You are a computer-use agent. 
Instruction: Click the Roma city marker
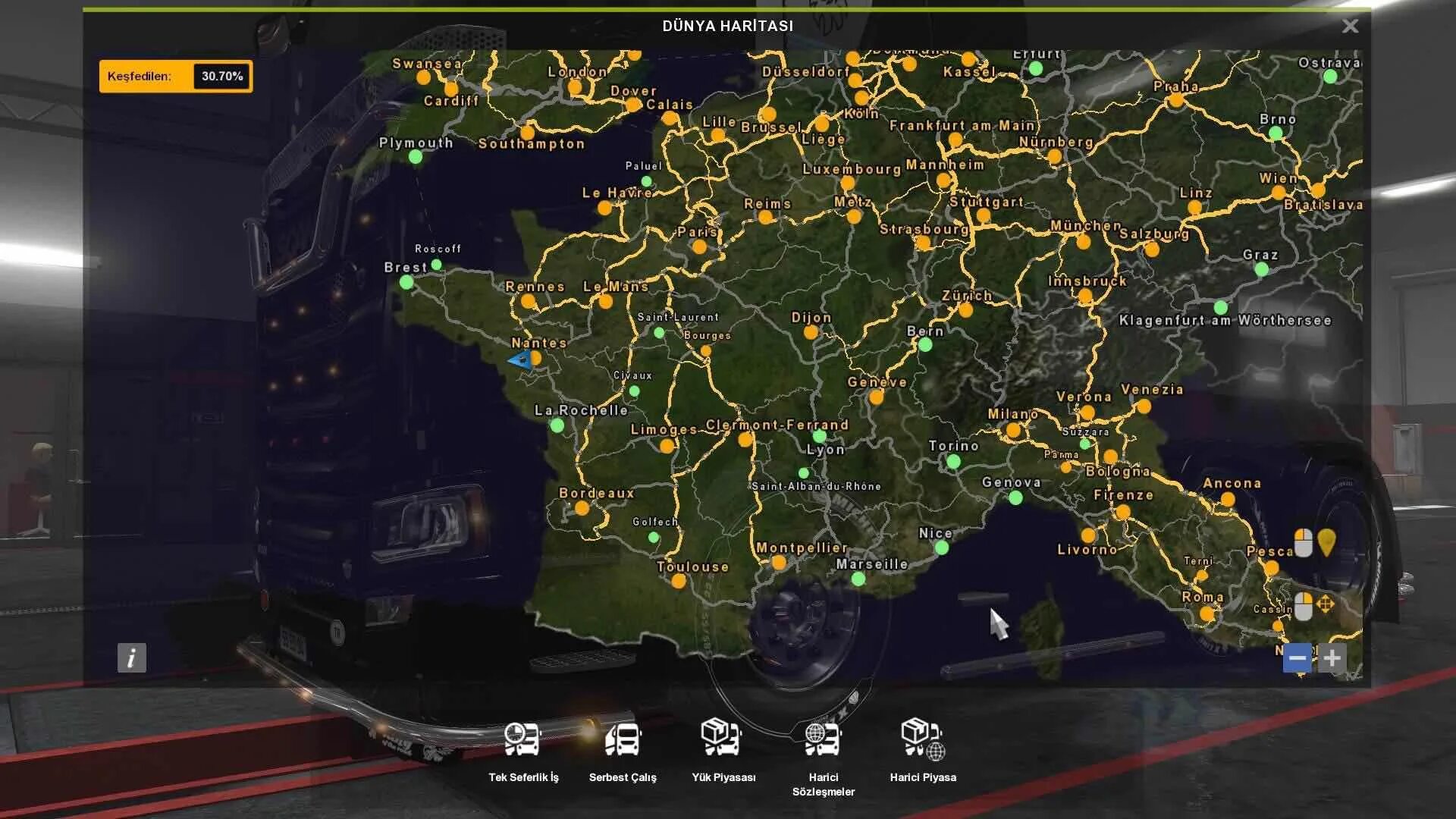[1207, 613]
